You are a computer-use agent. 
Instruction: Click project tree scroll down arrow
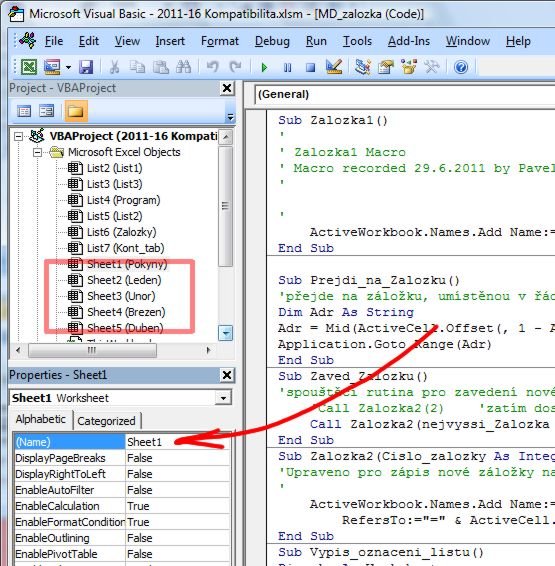coord(226,333)
